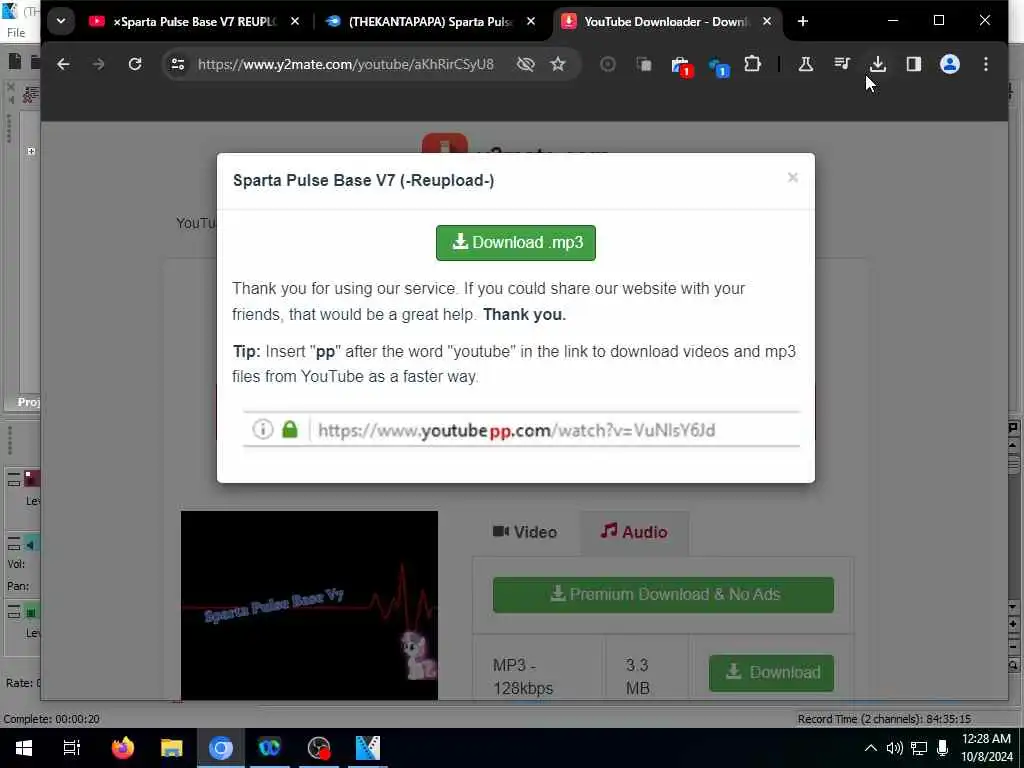Click the youtubepp.com example link image
Viewport: 1024px width, 768px height.
(x=521, y=430)
